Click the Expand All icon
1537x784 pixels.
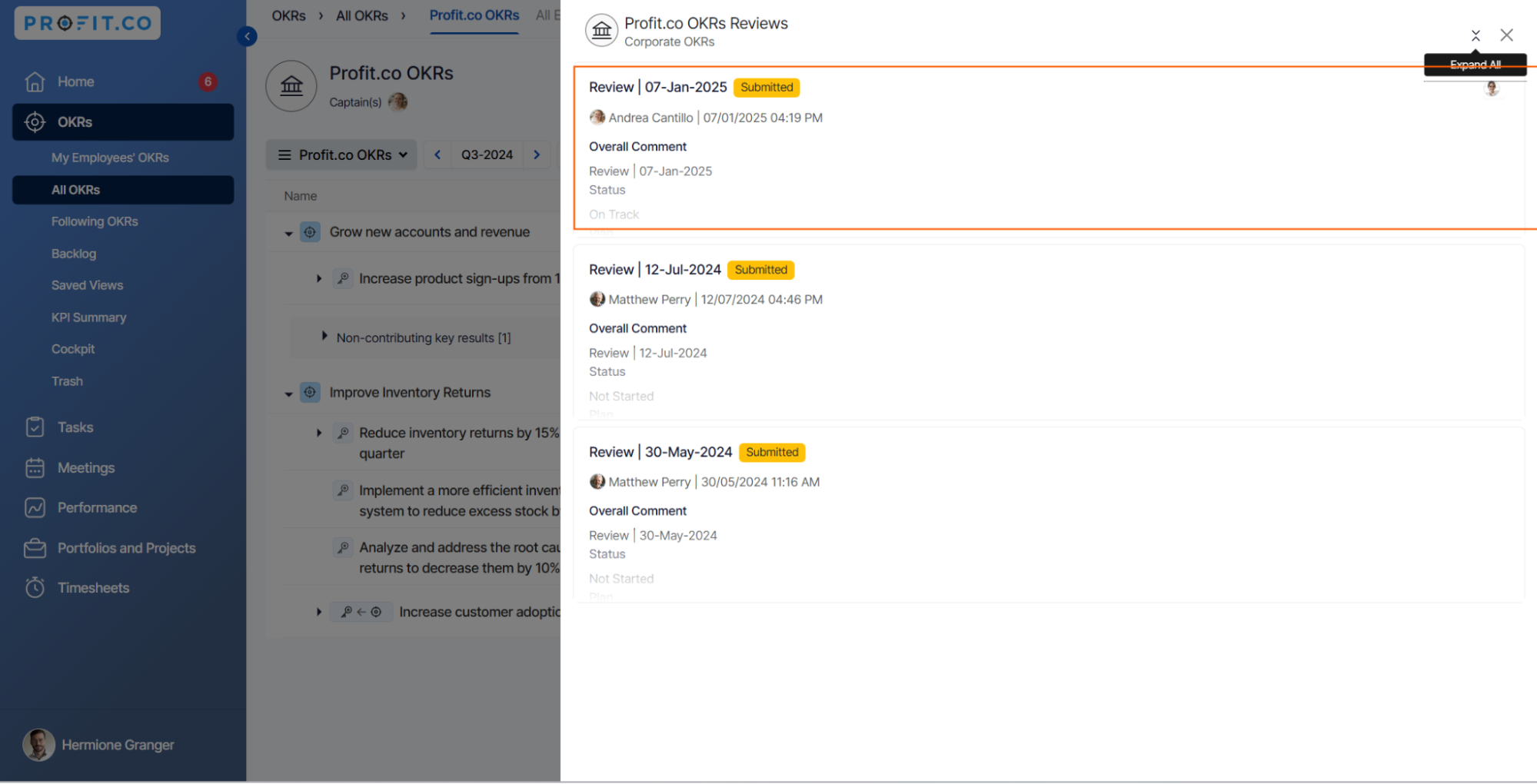(1475, 35)
